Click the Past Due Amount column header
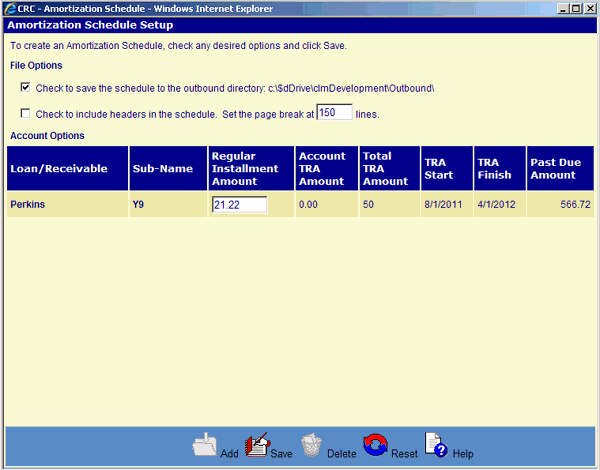Screen dimensions: 600x470 coord(560,168)
